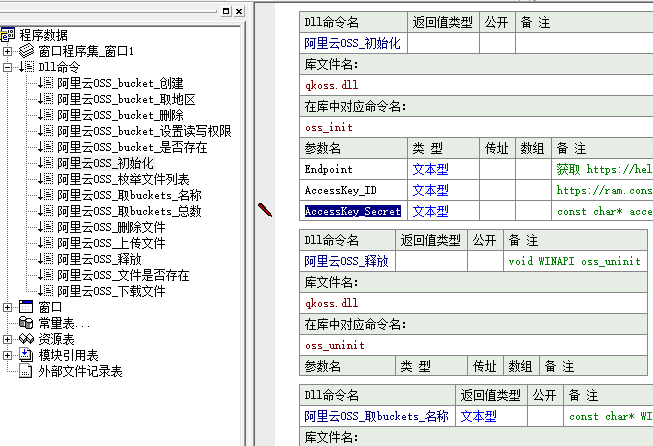Expand the 模块引用表 tree node
Viewport: 653px width, 446px height.
(7, 355)
